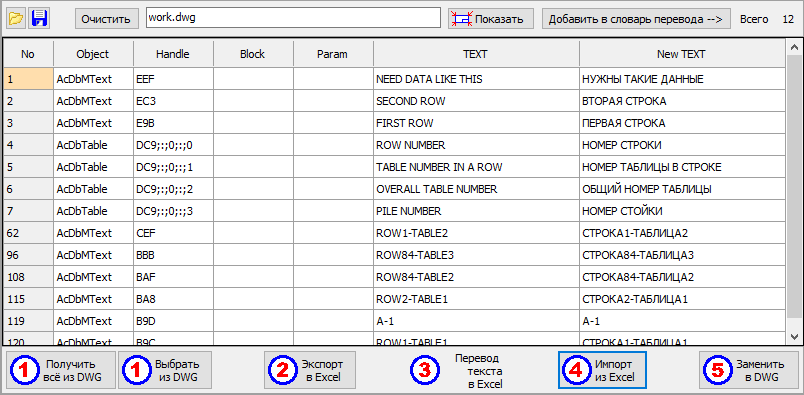Select cell ROW1-TABLE2
The height and width of the screenshot is (395, 804).
coord(476,233)
